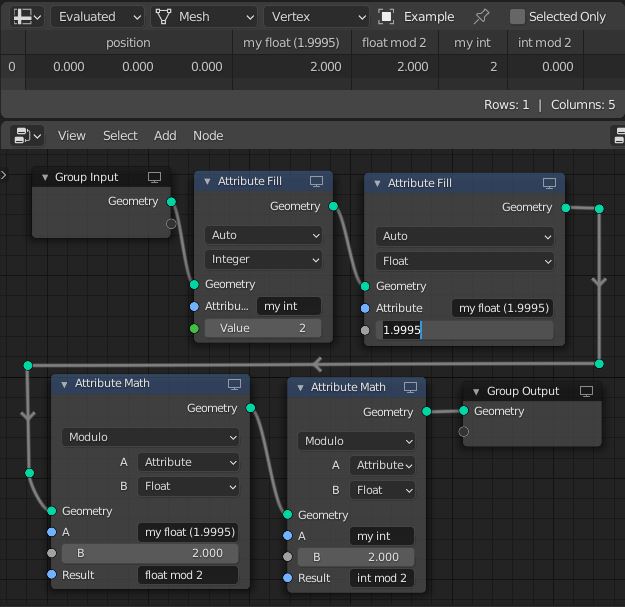Open the Mesh component dropdown
This screenshot has width=625, height=607.
204,17
